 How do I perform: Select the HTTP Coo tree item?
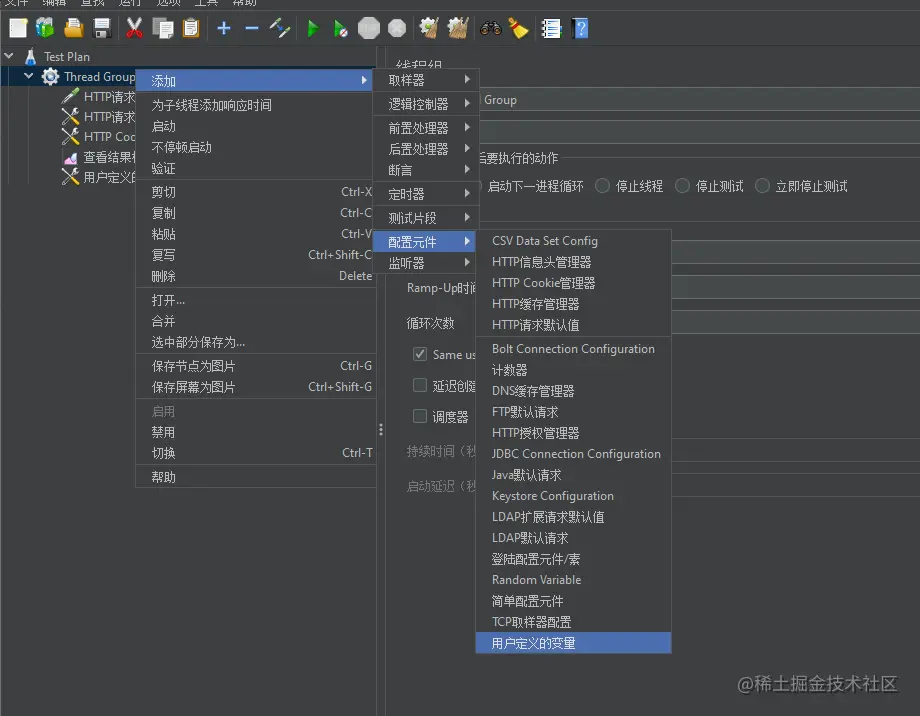coord(109,137)
